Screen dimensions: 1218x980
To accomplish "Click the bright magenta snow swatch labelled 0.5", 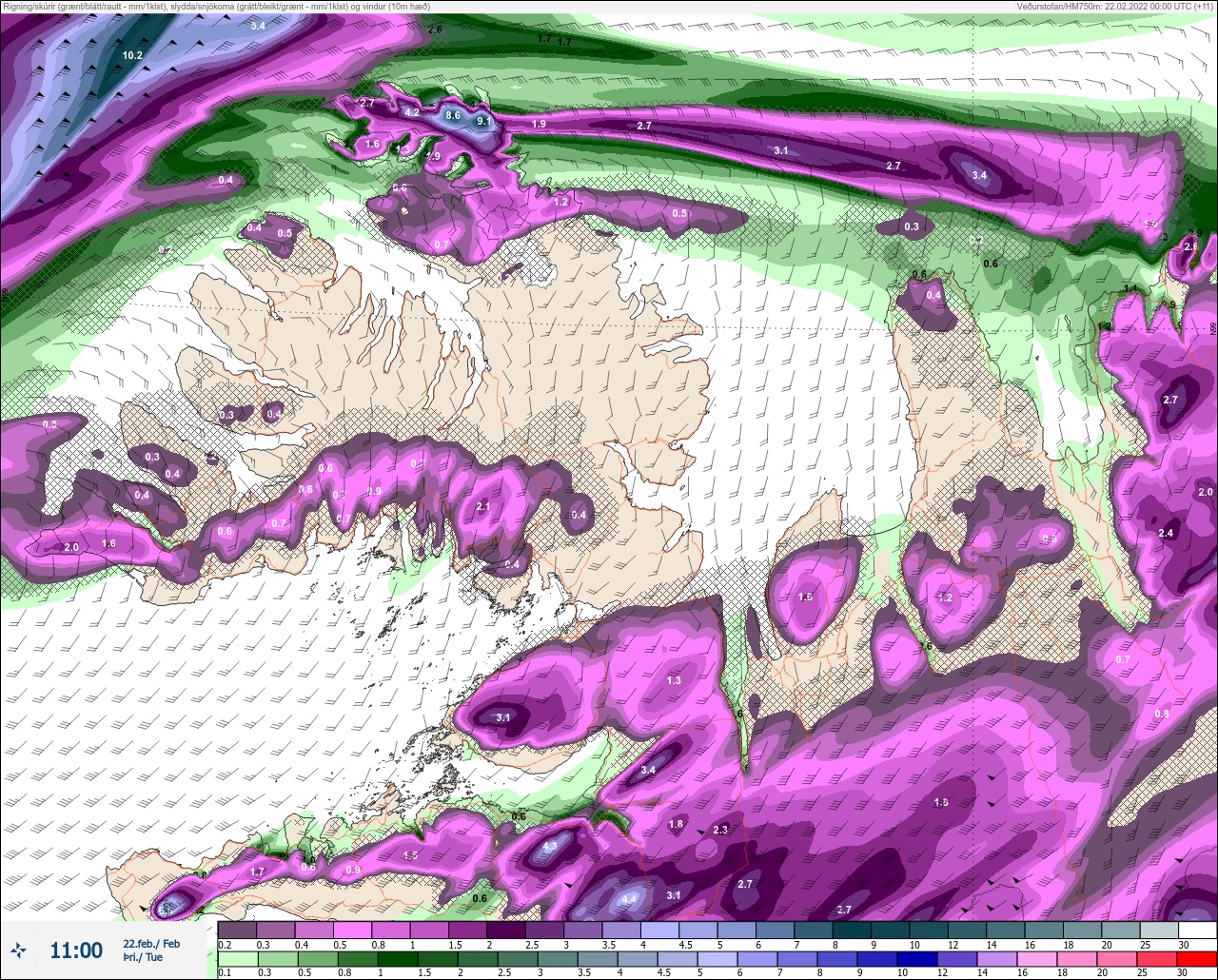I will click(352, 930).
